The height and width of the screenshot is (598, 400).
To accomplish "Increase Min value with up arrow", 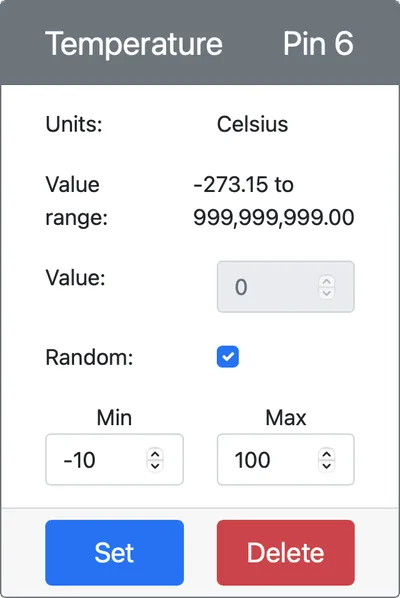I will click(155, 454).
